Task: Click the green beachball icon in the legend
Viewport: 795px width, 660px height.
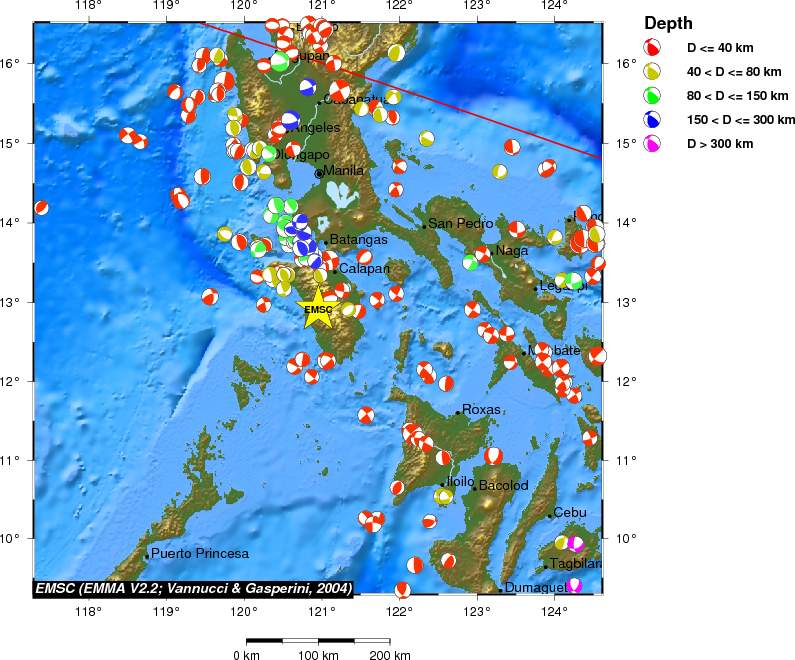Action: click(x=652, y=95)
